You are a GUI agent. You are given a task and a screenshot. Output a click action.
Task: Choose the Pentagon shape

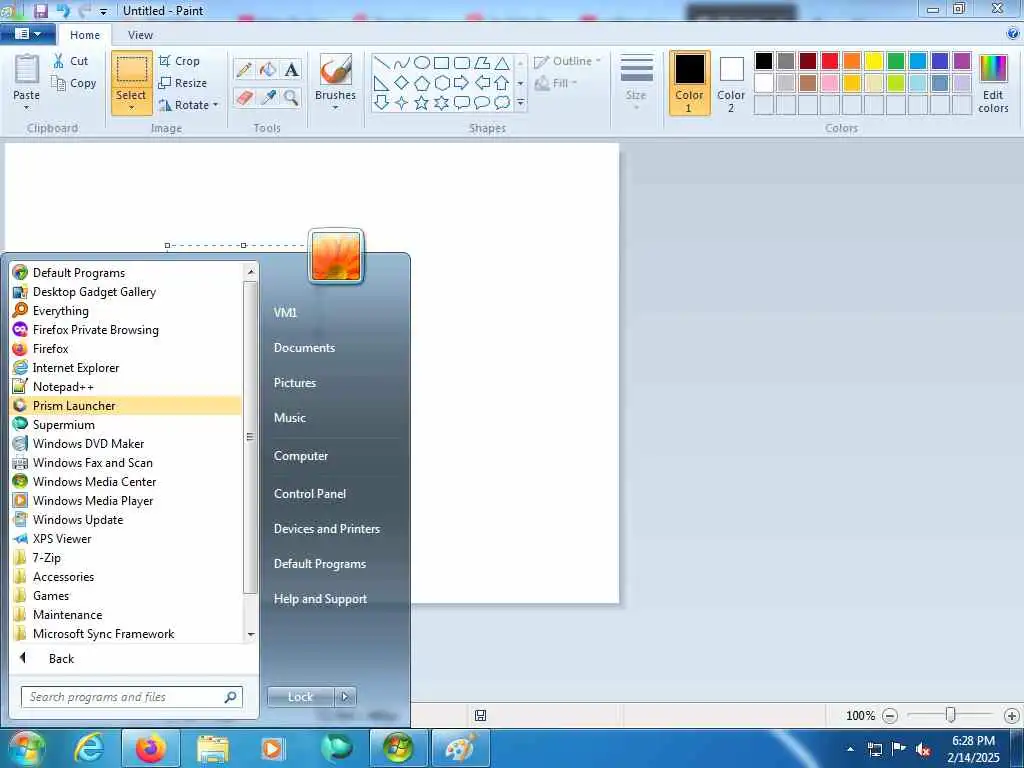click(x=422, y=83)
